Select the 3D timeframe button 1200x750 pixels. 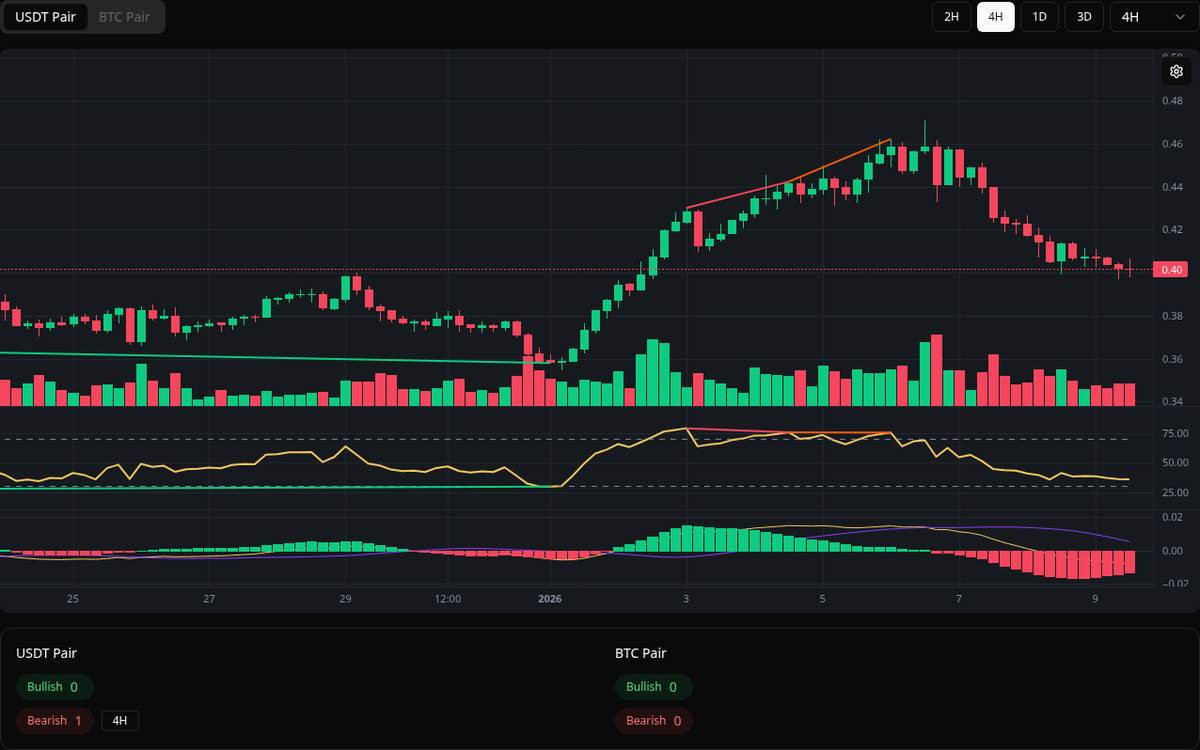1083,17
